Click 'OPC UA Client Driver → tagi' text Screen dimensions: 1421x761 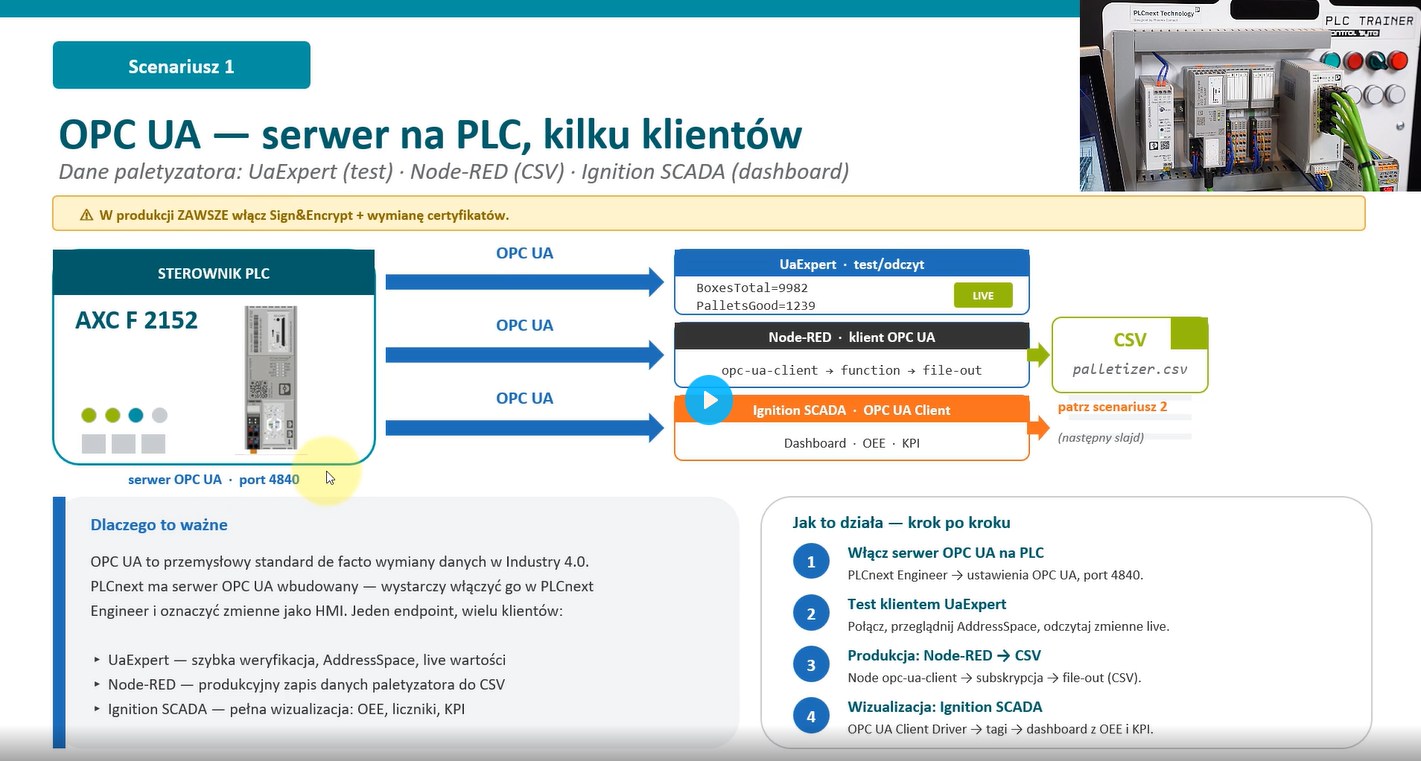point(1000,729)
